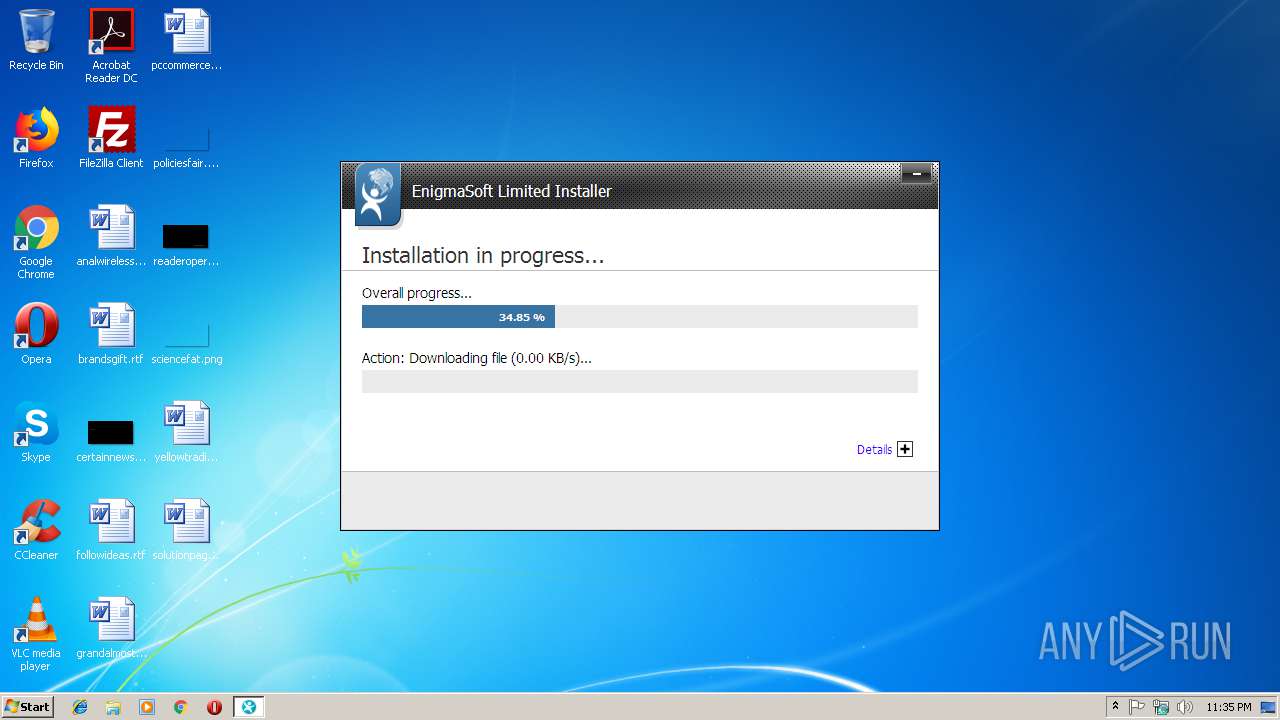Open Action Center flag icon
Screen dimensions: 1280x720
coord(1138,707)
